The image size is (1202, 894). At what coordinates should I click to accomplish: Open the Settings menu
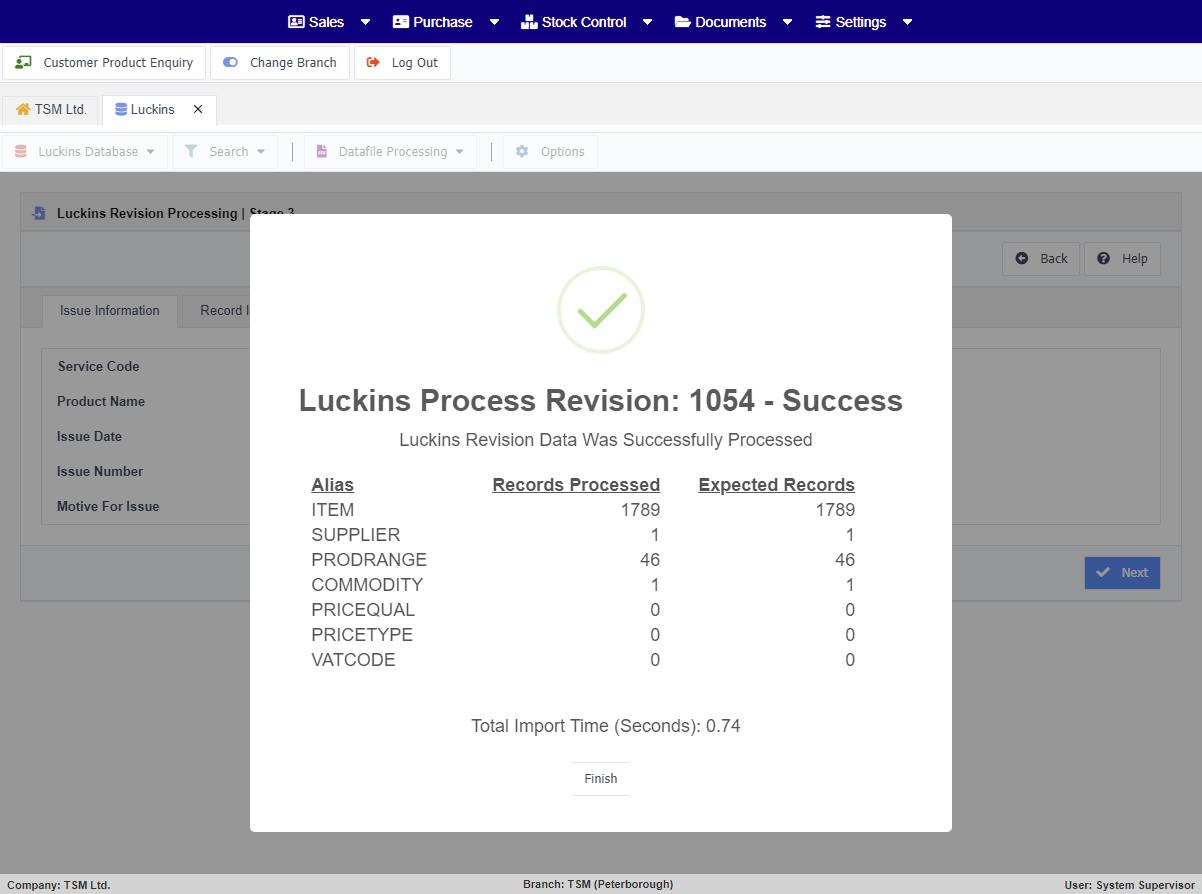(x=864, y=22)
